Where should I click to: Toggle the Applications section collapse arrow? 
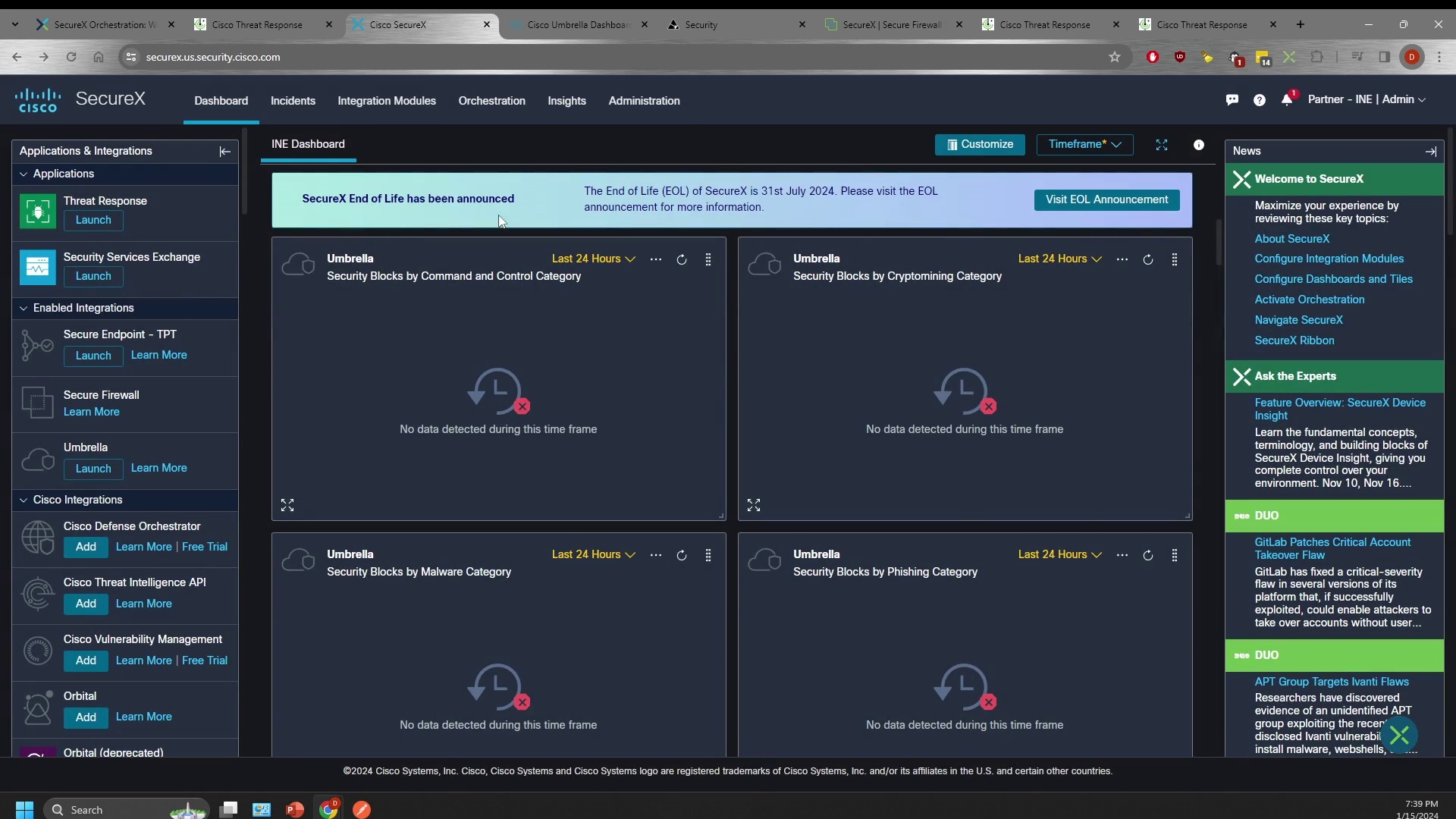pyautogui.click(x=23, y=173)
